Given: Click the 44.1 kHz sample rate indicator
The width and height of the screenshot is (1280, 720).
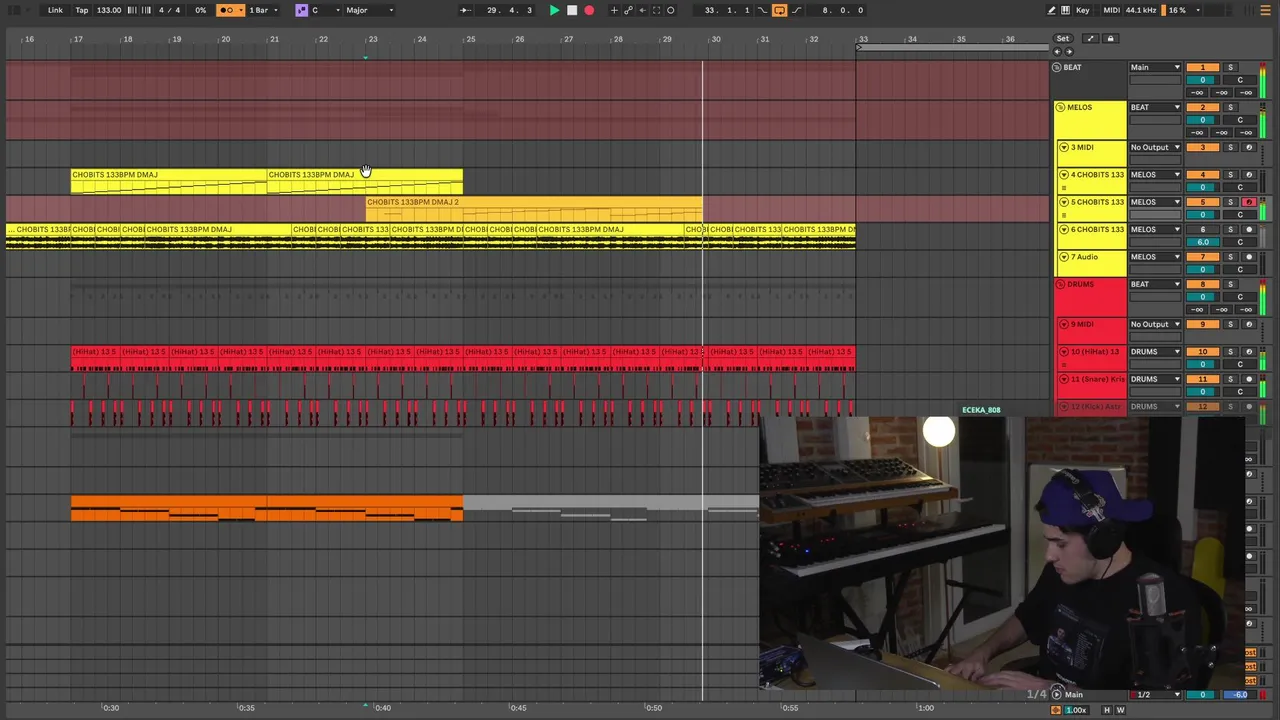Looking at the screenshot, I should coord(1141,10).
